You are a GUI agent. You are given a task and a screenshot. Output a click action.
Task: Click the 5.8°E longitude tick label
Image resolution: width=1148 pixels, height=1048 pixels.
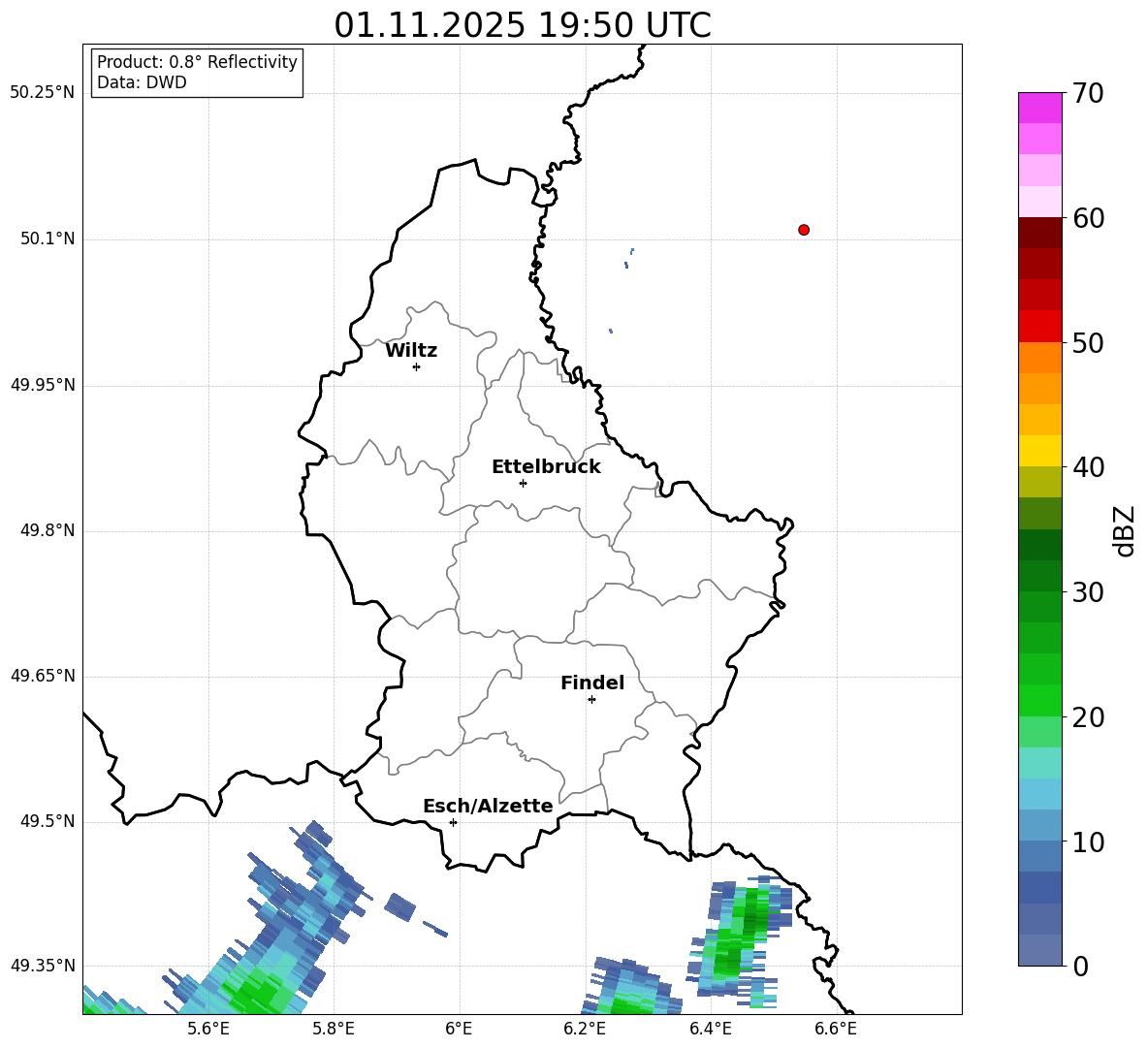click(334, 1029)
